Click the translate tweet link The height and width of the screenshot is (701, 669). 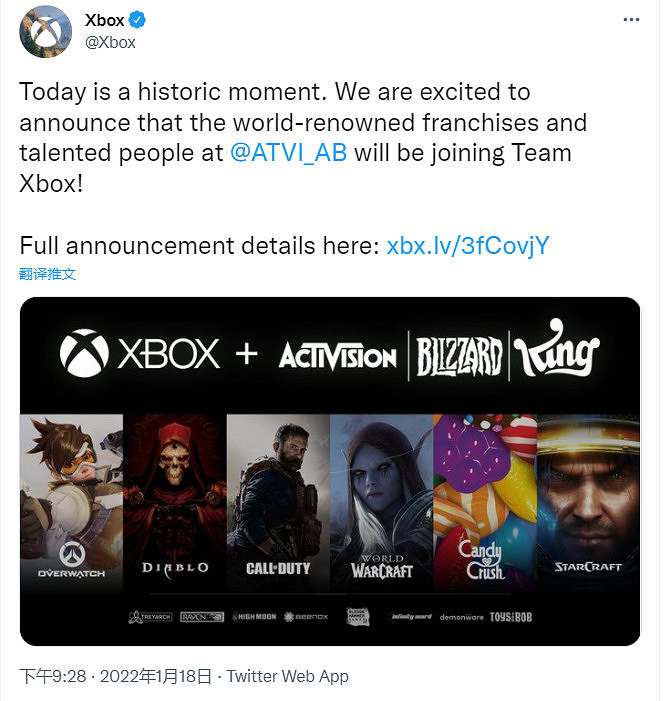[x=47, y=273]
